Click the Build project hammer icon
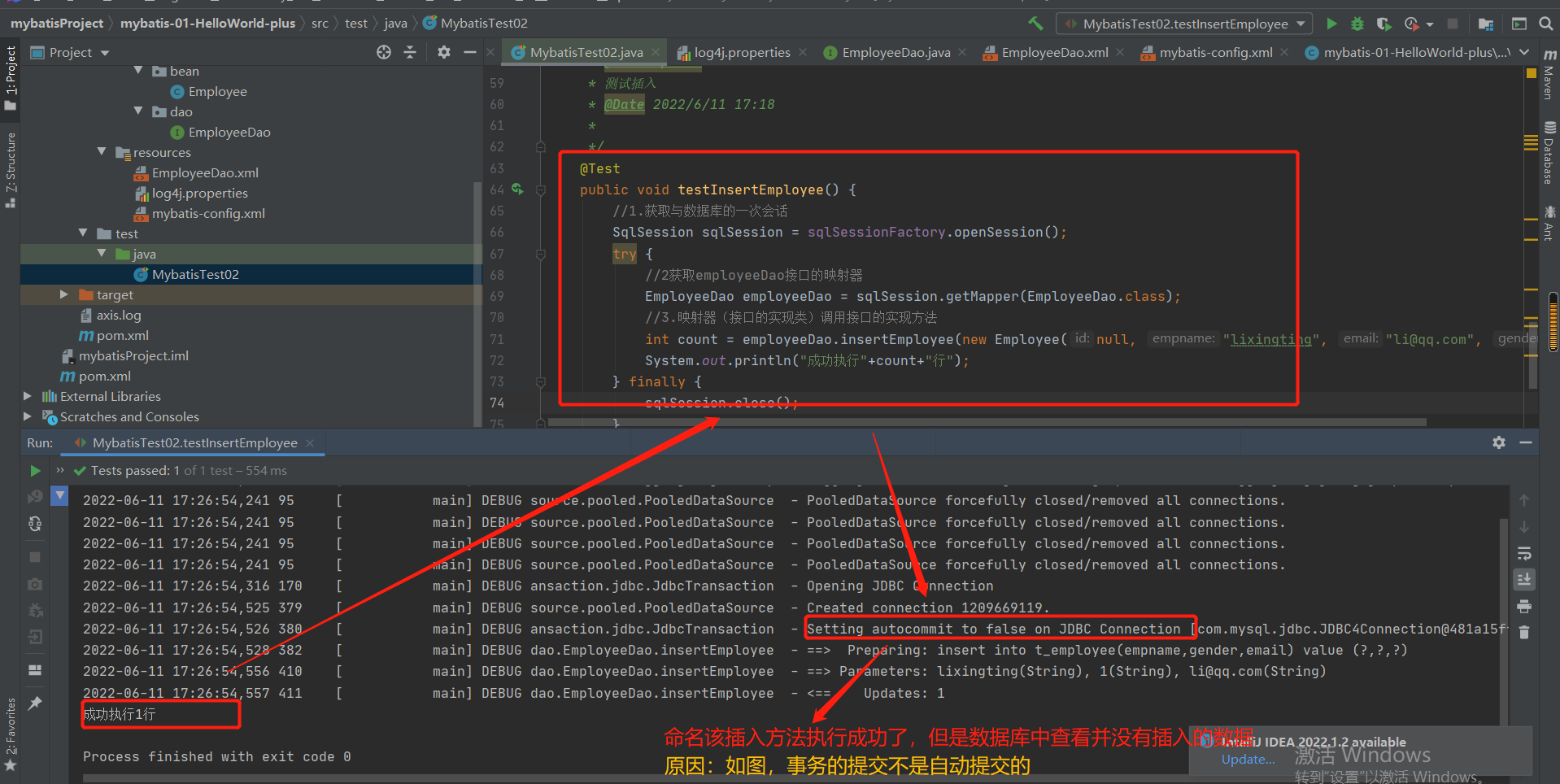The image size is (1560, 784). [1035, 24]
